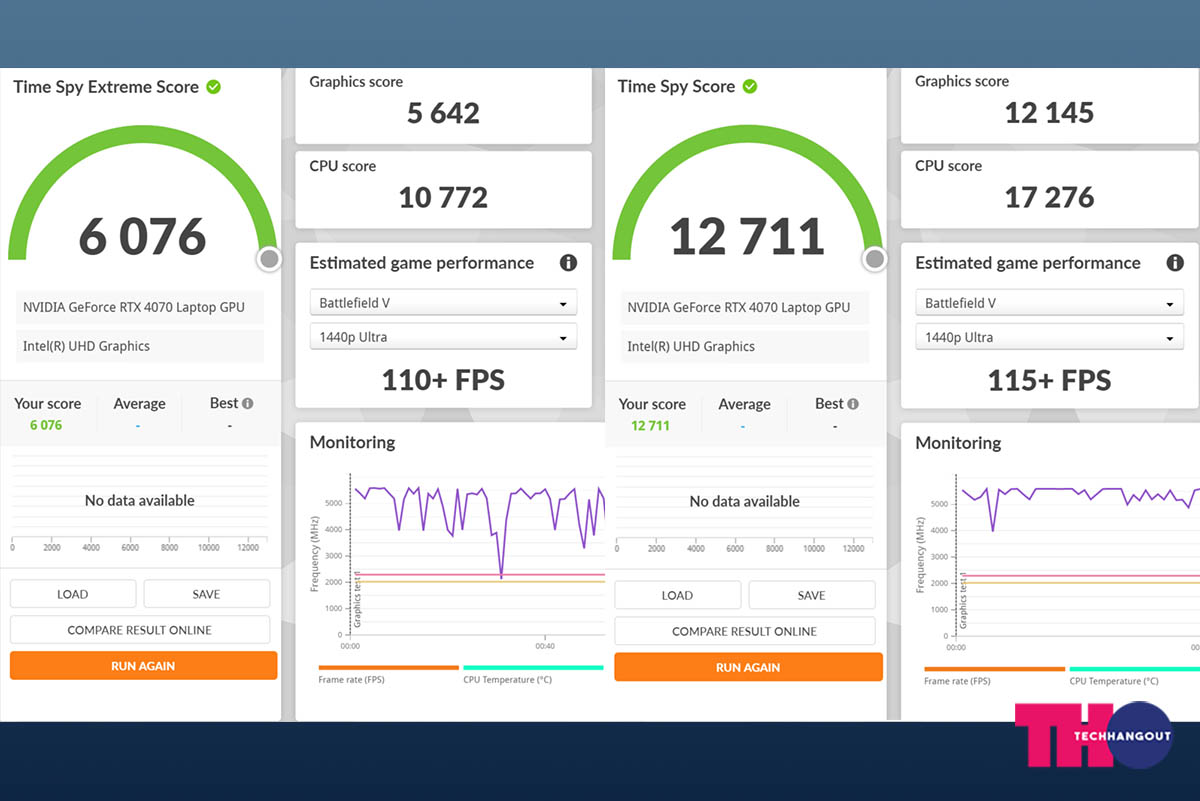Click the Graphics score value 12 145
The width and height of the screenshot is (1200, 801).
coord(1049,113)
